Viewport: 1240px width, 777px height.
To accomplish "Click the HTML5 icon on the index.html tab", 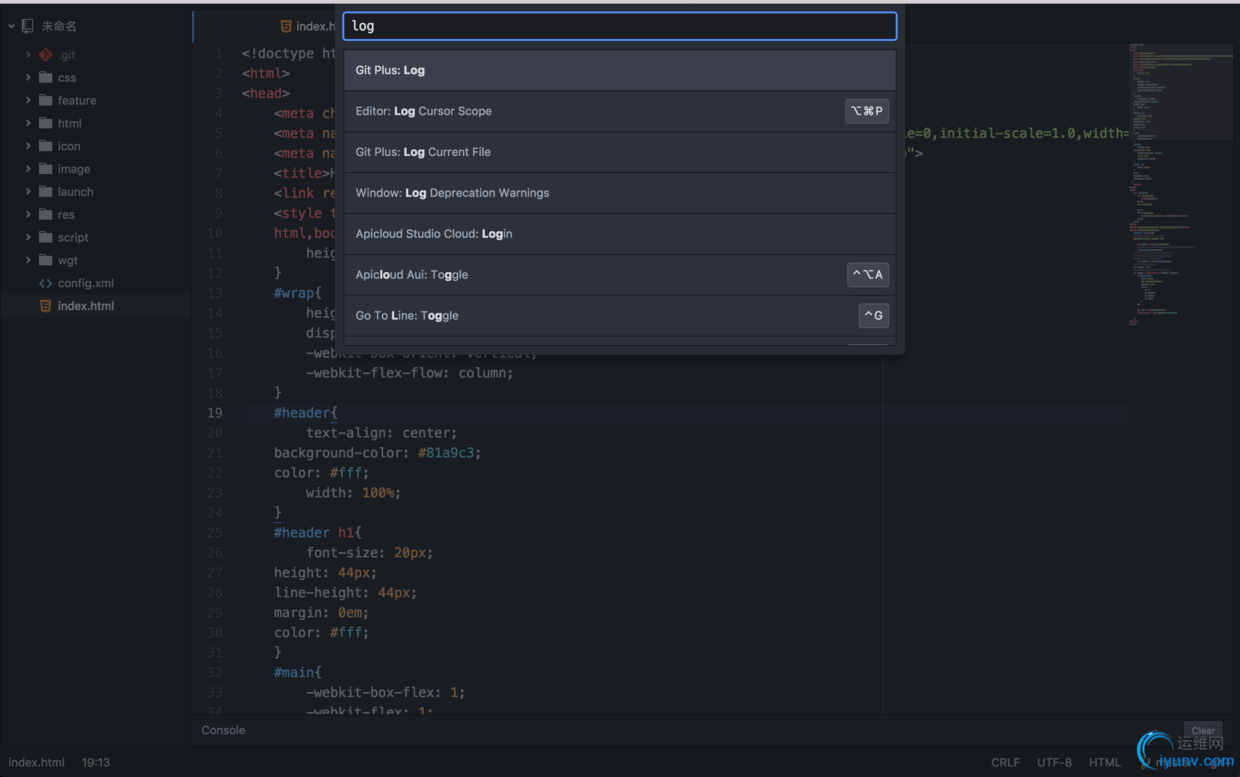I will [286, 26].
